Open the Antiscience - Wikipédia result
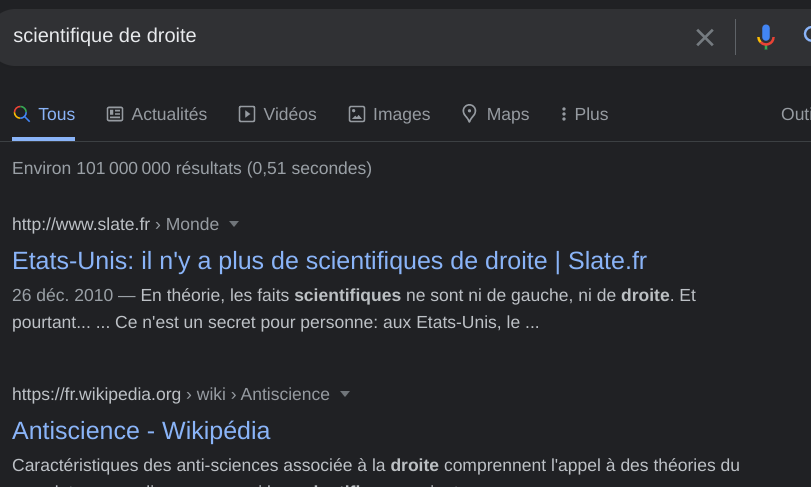This screenshot has height=487, width=811. coord(141,431)
